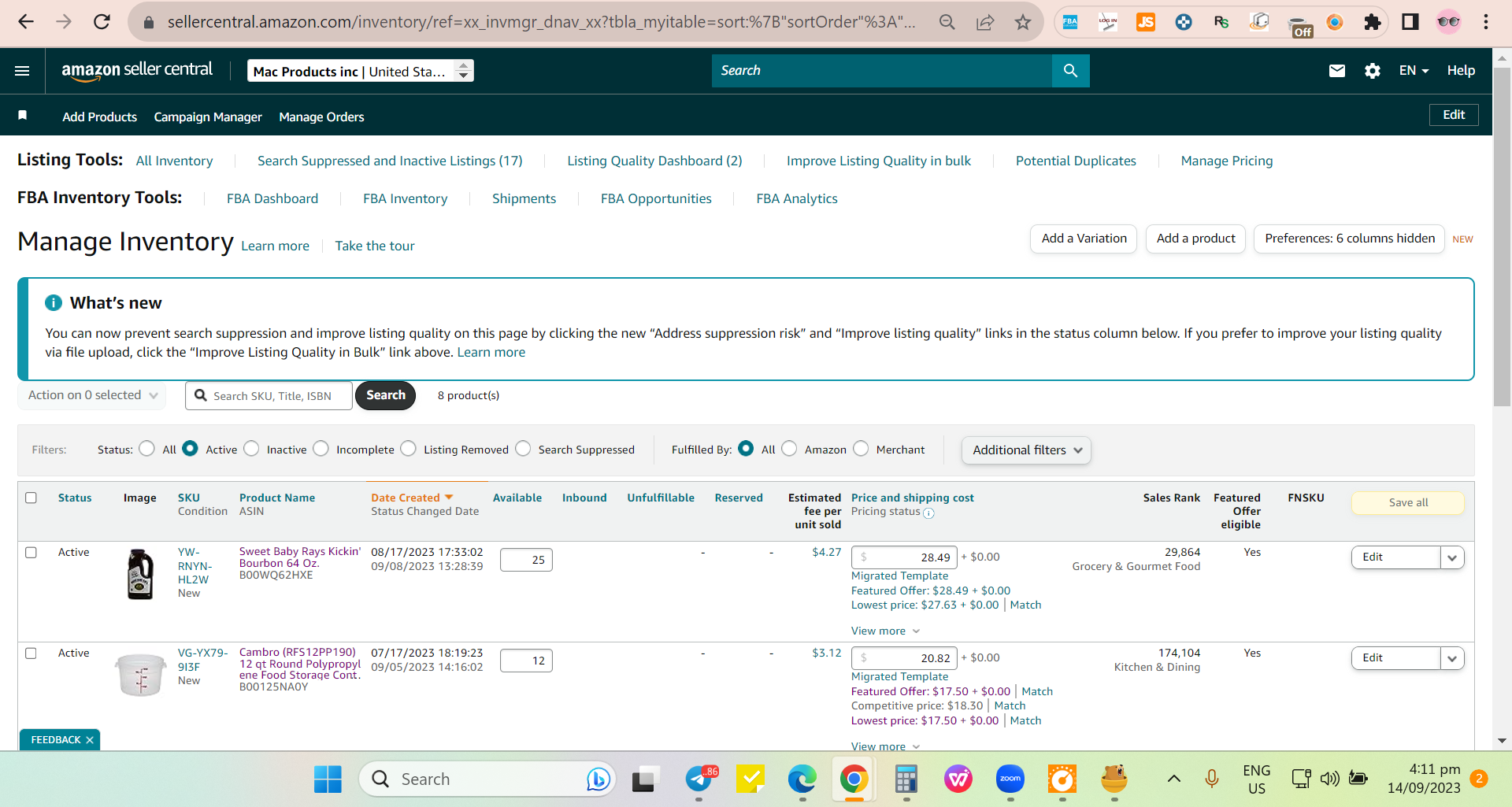Screen dimensions: 1512x807
Task: Open the messages envelope icon
Action: tap(1337, 71)
